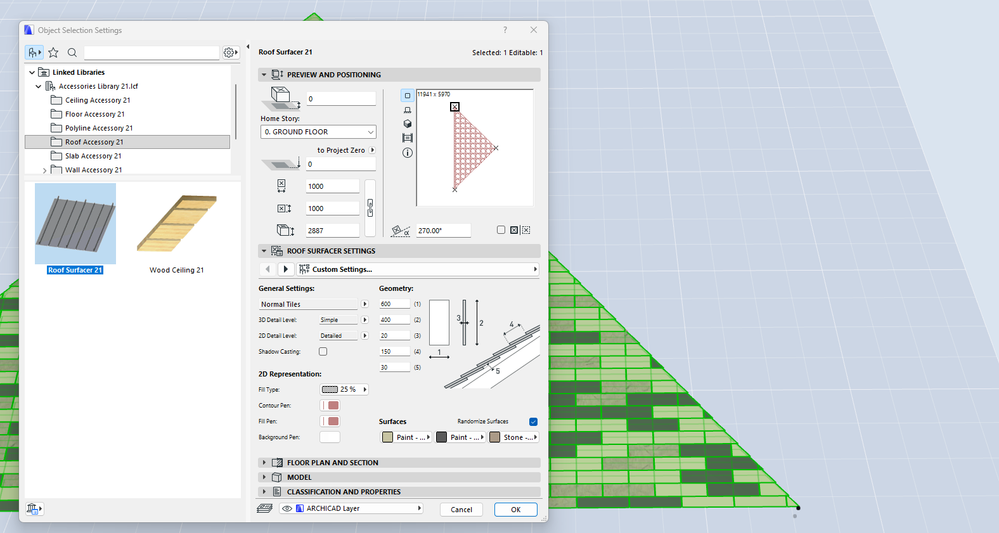
Task: Expand the Wall Accessory 21 folder
Action: point(44,170)
